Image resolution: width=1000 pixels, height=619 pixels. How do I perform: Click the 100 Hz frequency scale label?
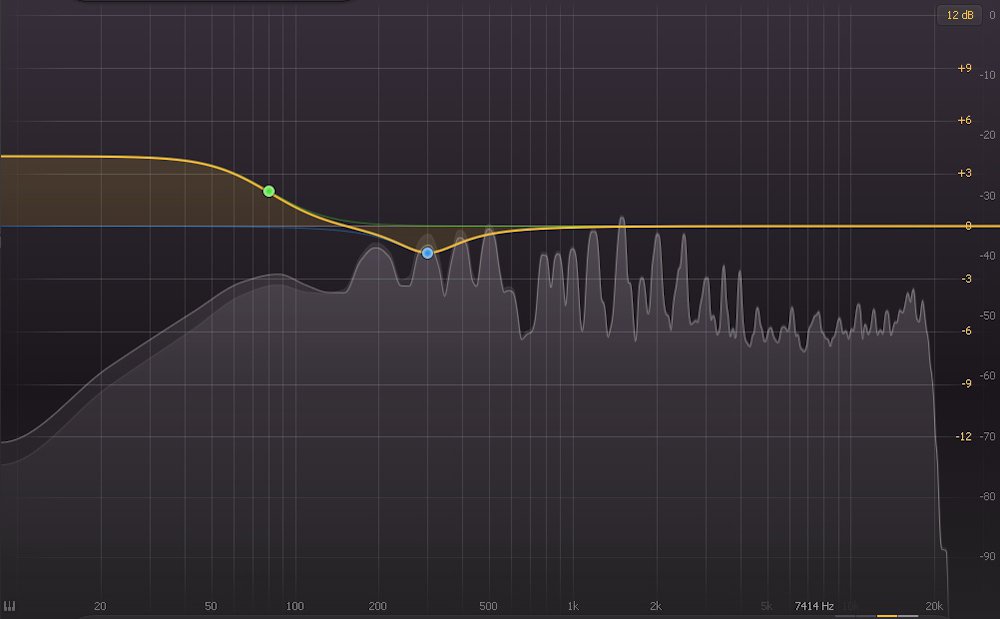pyautogui.click(x=295, y=605)
